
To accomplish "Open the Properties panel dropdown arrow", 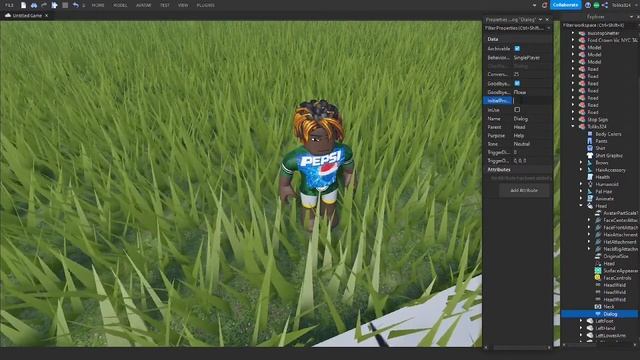I will point(540,20).
